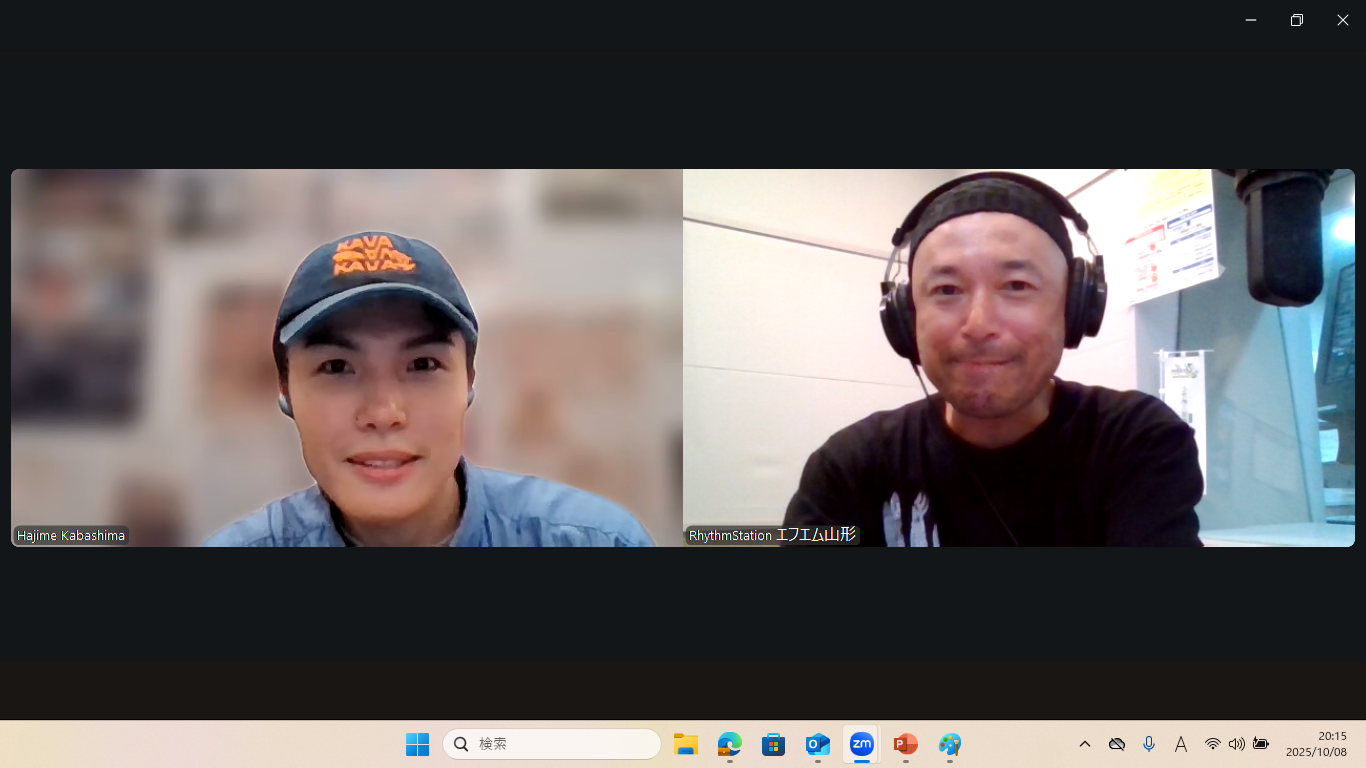The width and height of the screenshot is (1366, 768).
Task: Restore down the Zoom meeting window
Action: click(1297, 20)
